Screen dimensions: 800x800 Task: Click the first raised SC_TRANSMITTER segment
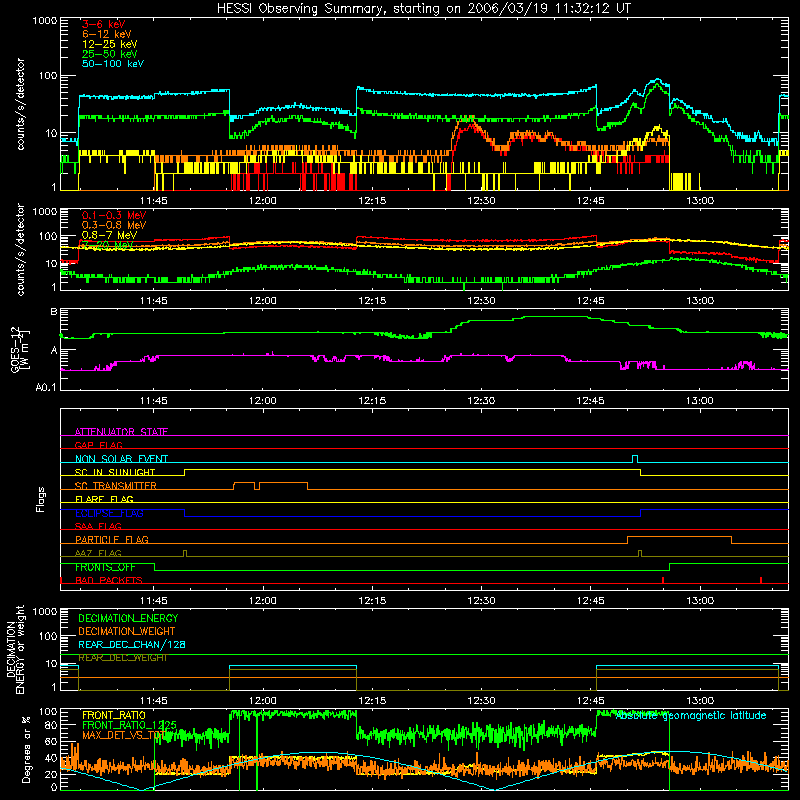coord(244,483)
